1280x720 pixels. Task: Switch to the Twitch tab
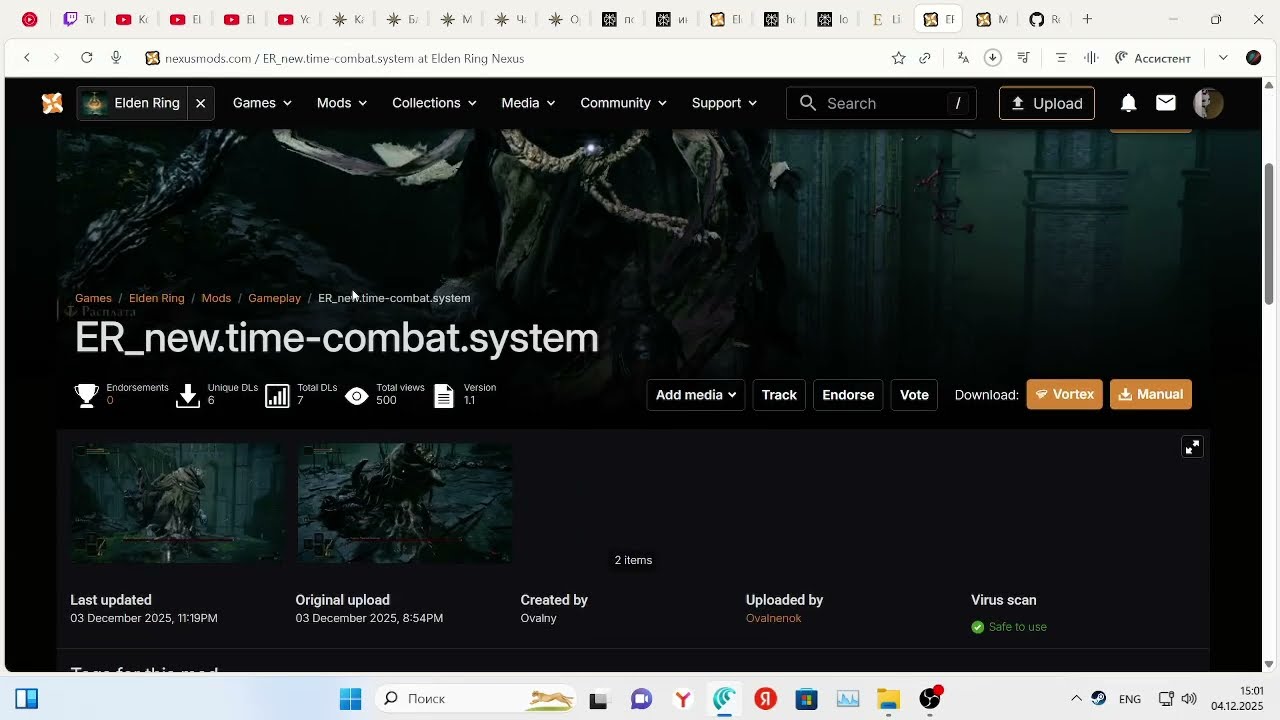pyautogui.click(x=78, y=19)
